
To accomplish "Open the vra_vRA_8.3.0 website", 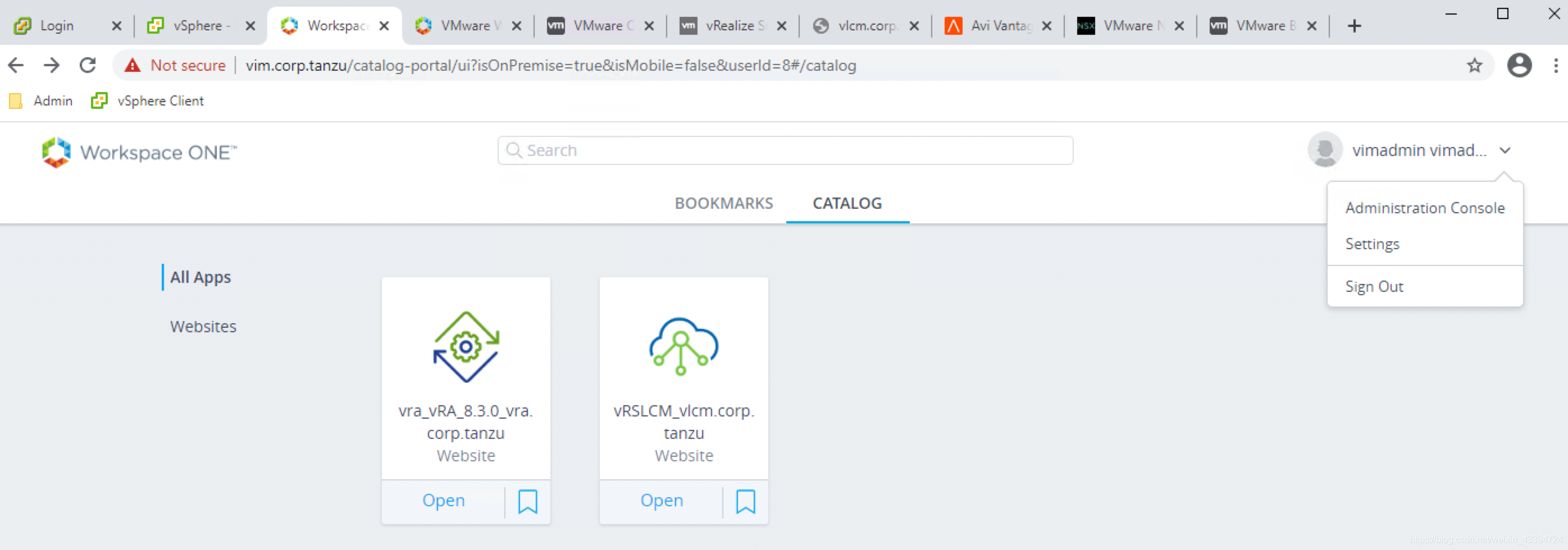I will click(x=444, y=500).
